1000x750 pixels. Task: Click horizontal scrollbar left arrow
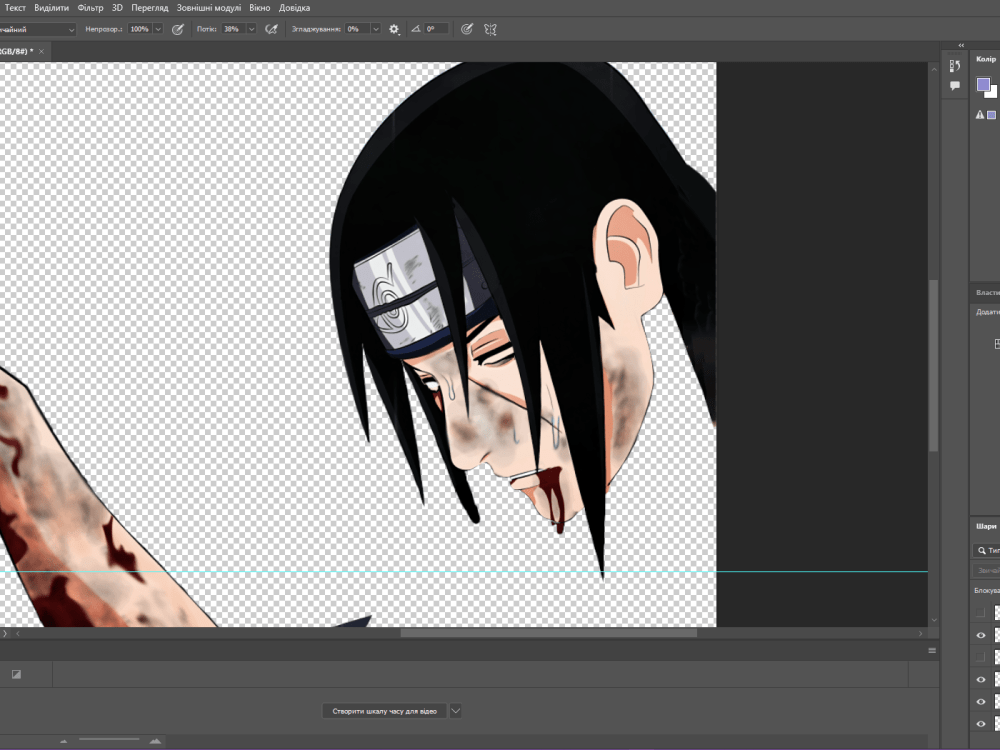point(18,633)
